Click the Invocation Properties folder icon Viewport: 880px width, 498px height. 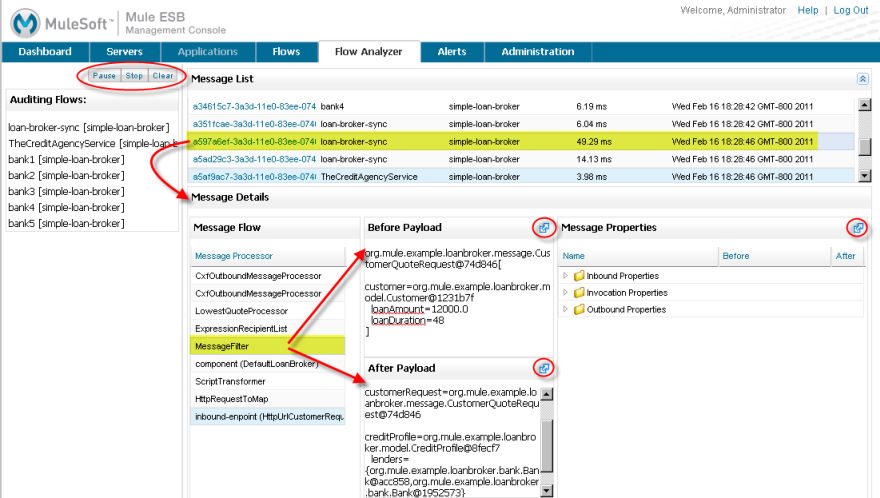tap(579, 293)
